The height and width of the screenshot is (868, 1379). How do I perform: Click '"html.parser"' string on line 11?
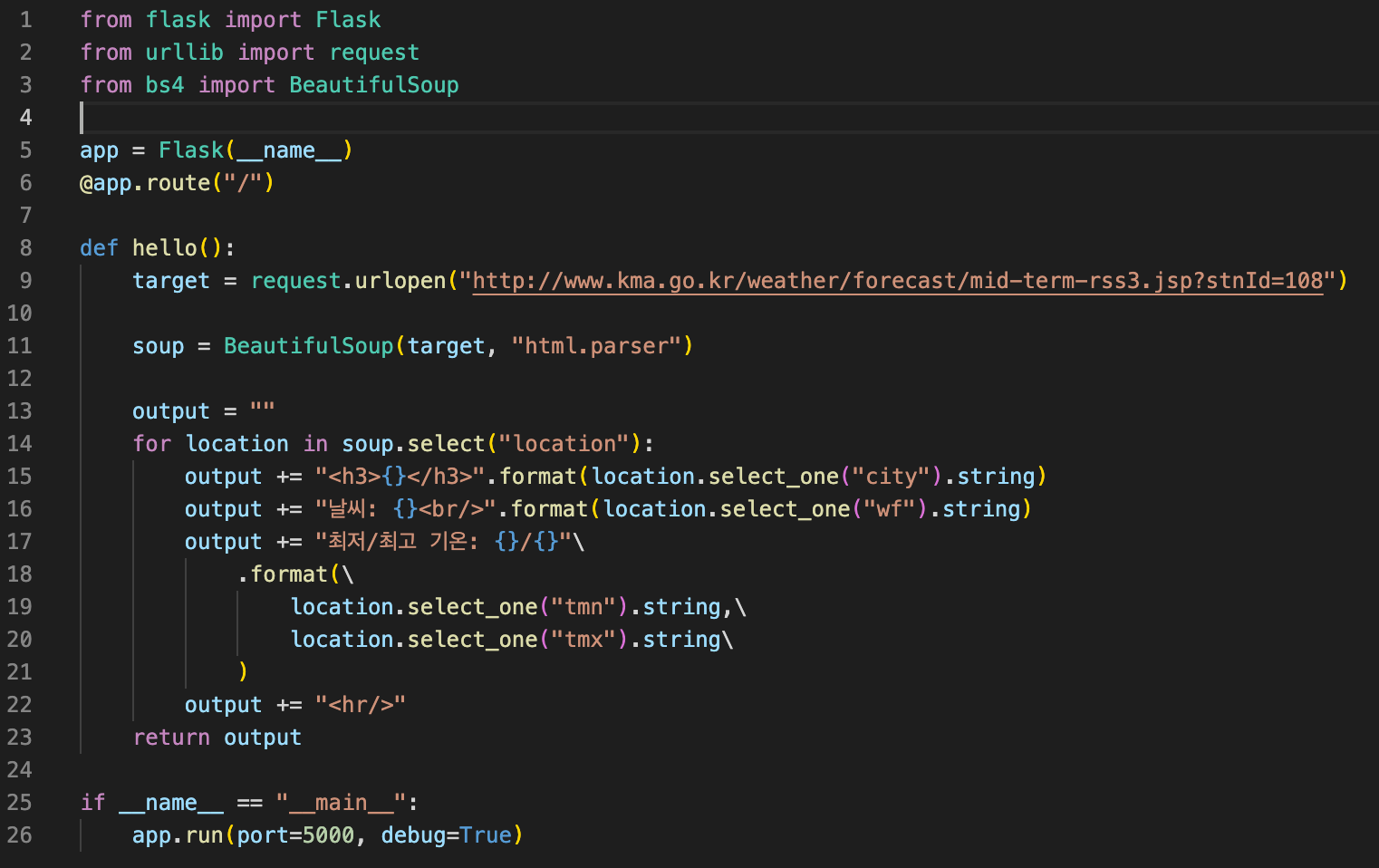pos(595,346)
